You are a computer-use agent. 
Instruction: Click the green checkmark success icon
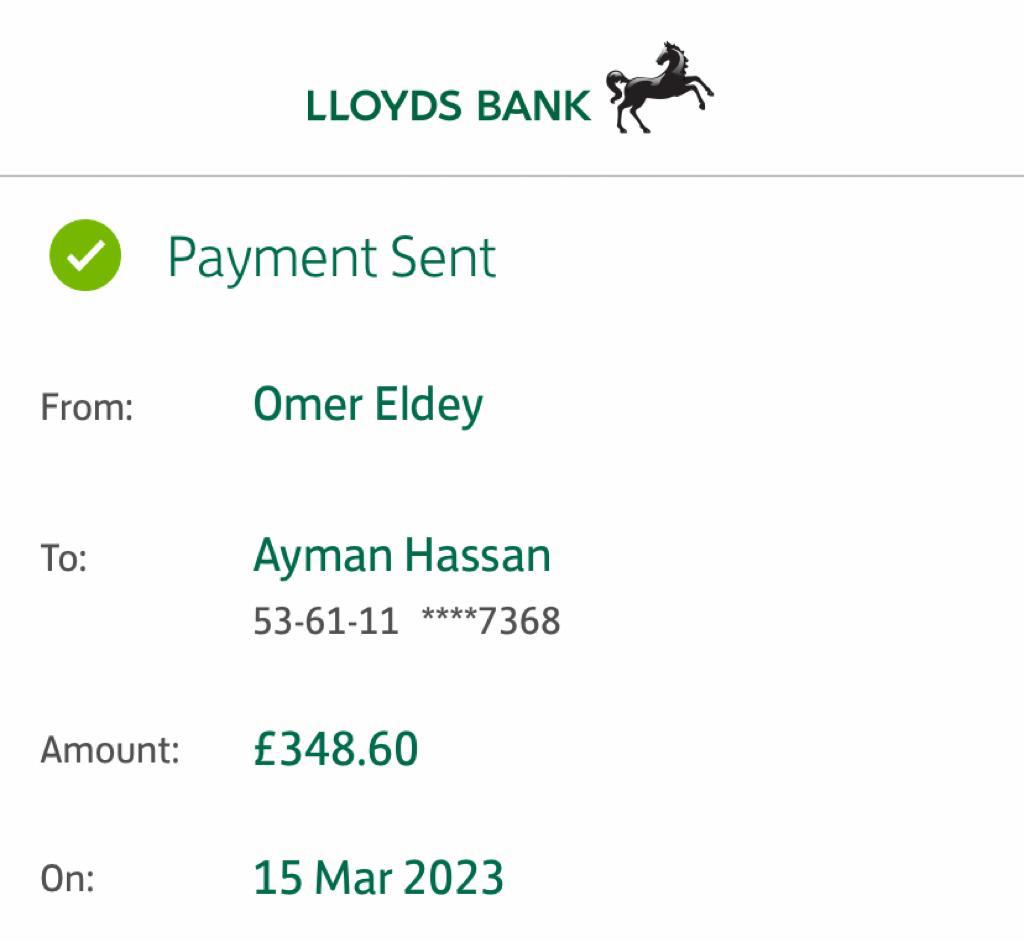(85, 255)
